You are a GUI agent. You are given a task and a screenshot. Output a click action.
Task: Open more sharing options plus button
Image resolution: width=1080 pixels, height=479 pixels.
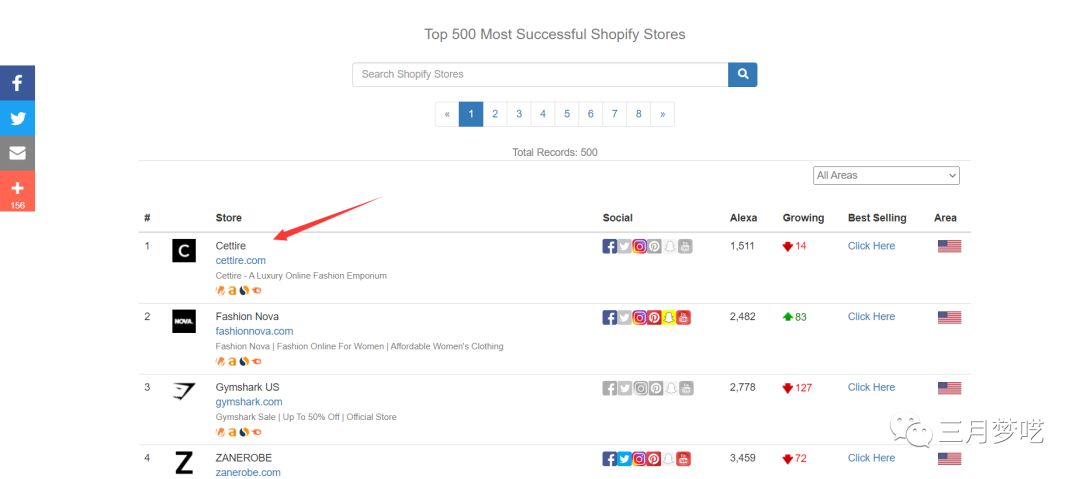17,188
